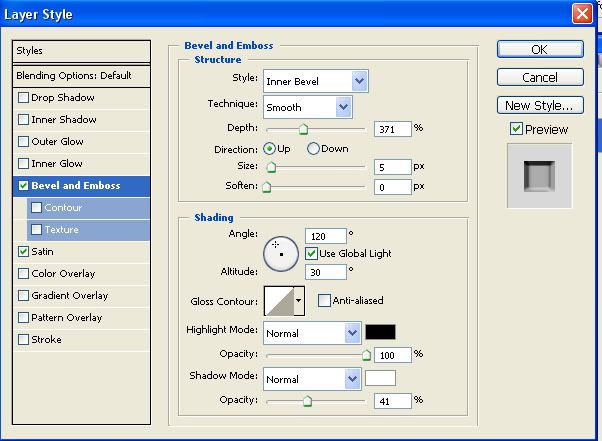This screenshot has width=602, height=441.
Task: Disable Use Global Light
Action: (311, 253)
